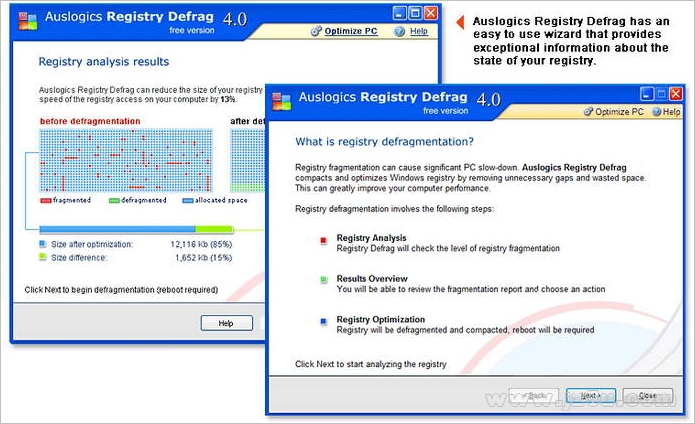Screen dimensions: 695x424
Task: Click 'Click Next to start analyzing the registry'
Action: click(x=371, y=364)
